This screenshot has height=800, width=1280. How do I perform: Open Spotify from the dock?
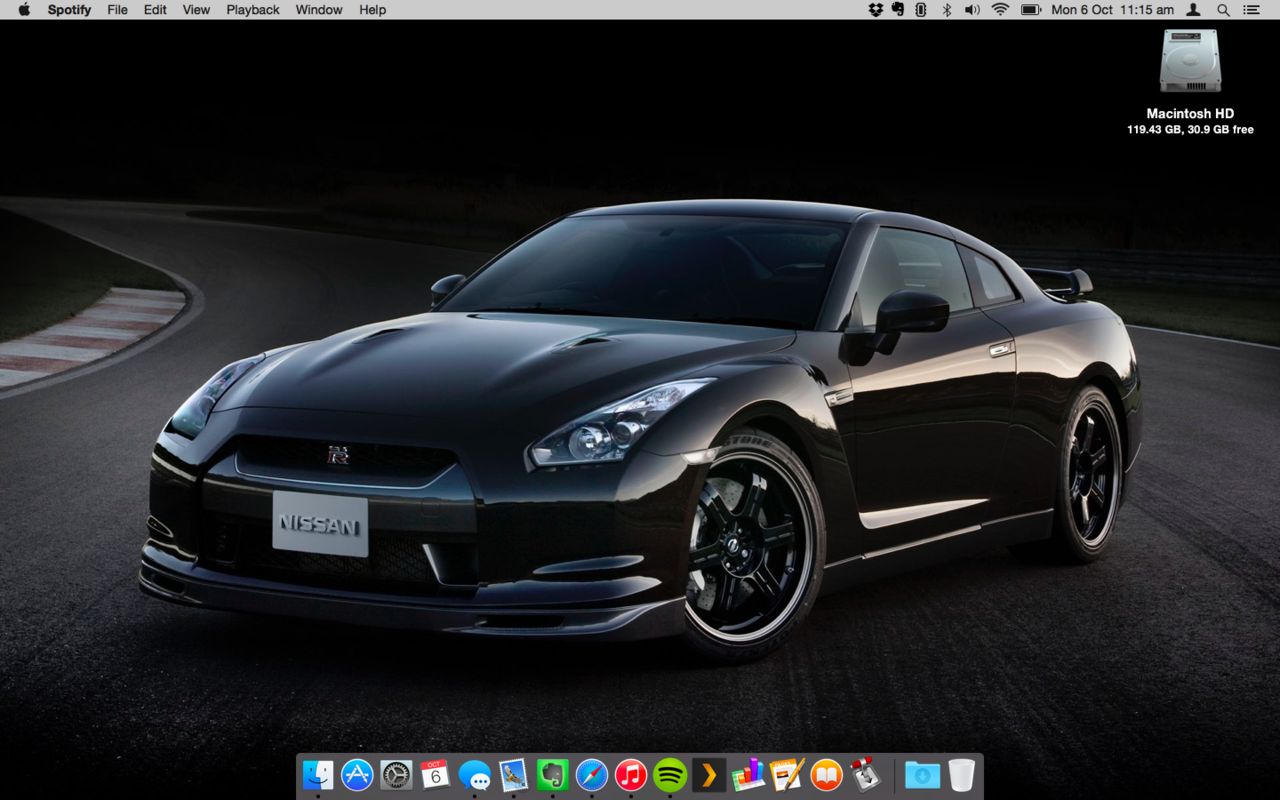click(670, 775)
